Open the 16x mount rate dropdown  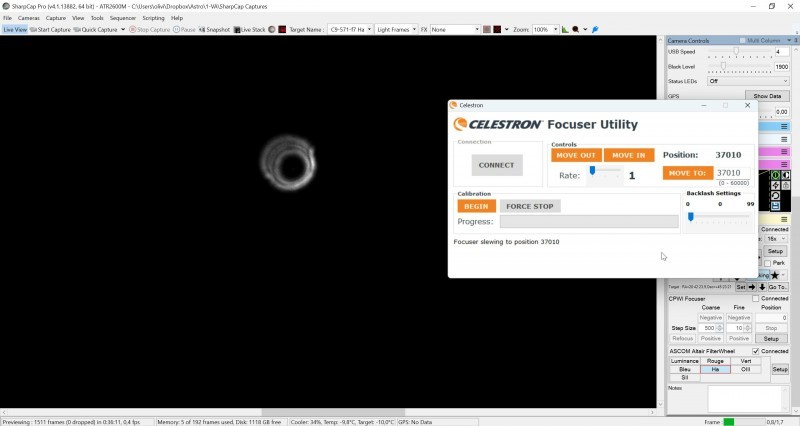pos(777,239)
